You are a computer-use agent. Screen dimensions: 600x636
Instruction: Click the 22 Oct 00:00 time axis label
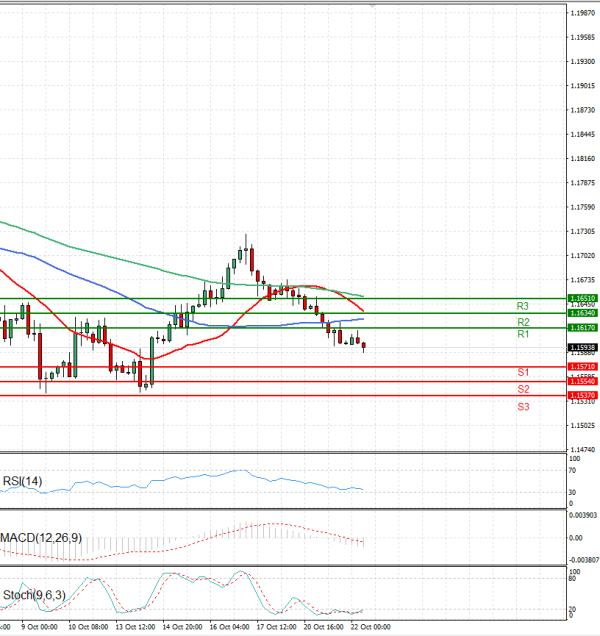click(370, 628)
